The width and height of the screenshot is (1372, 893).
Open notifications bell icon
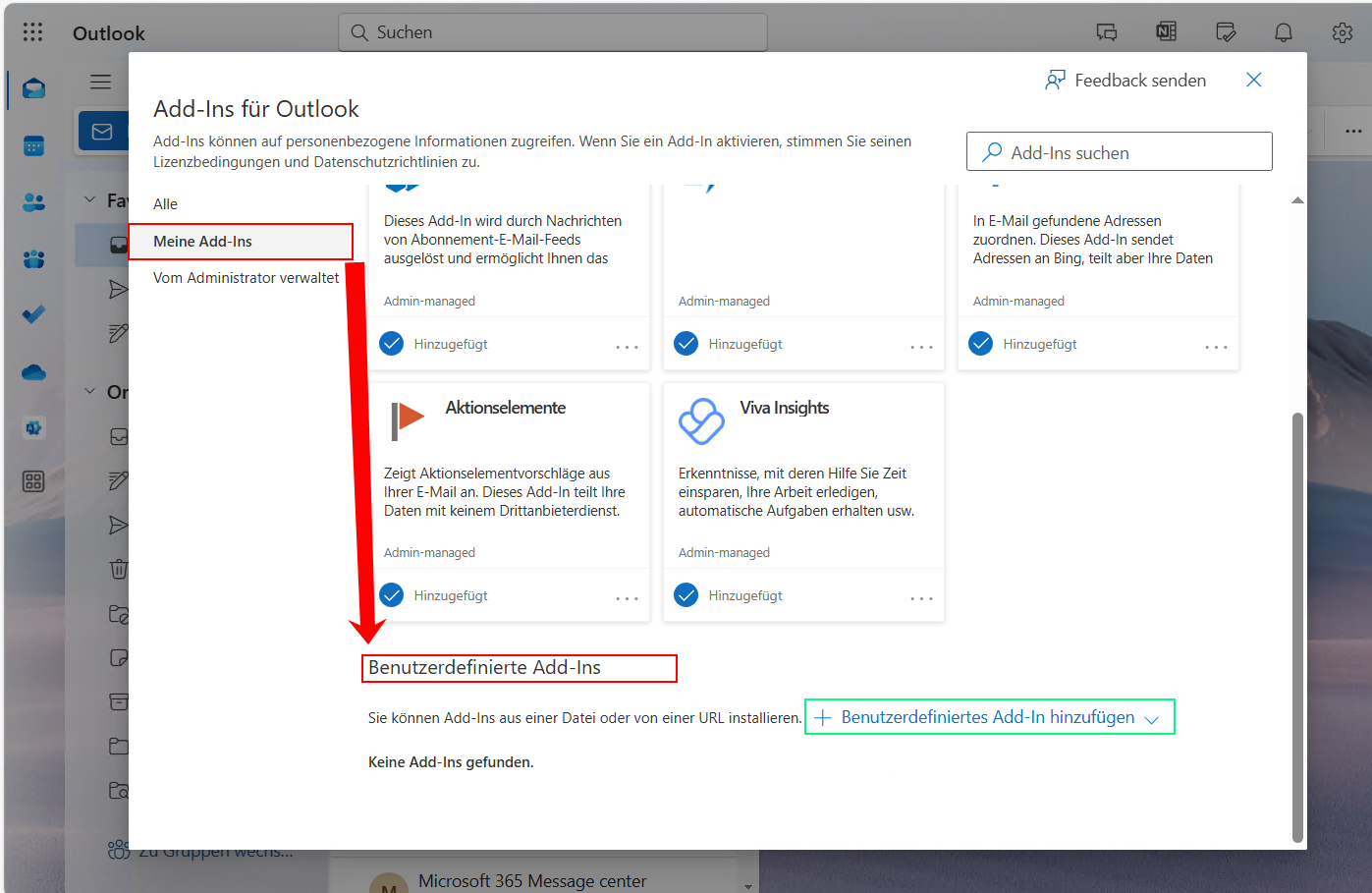tap(1284, 32)
